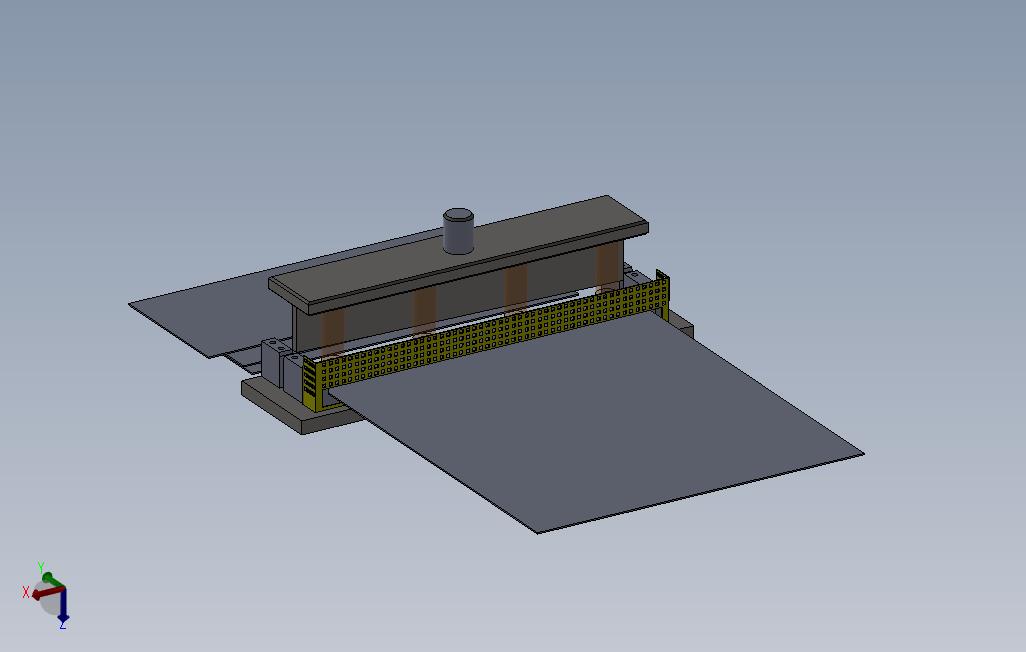Click the red X axis of the orientation triad
This screenshot has height=652, width=1026.
click(x=47, y=593)
